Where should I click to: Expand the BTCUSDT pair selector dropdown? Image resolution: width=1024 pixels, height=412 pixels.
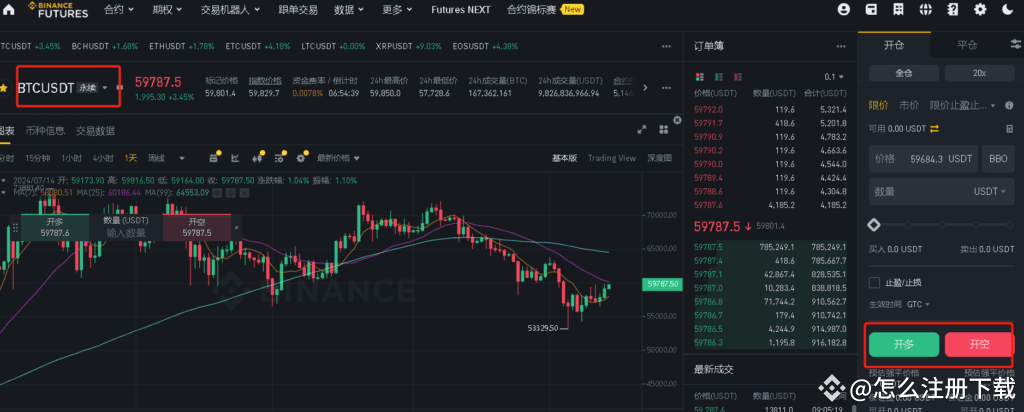point(104,87)
